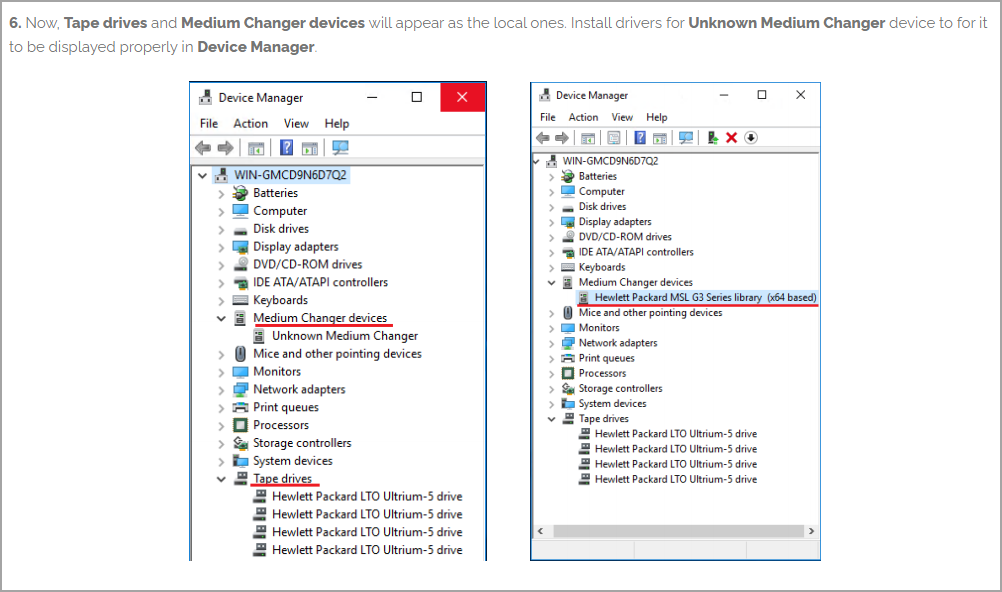Viewport: 1002px width, 592px height.
Task: Click Show/Hide Console Tree icon in left window
Action: 256,148
